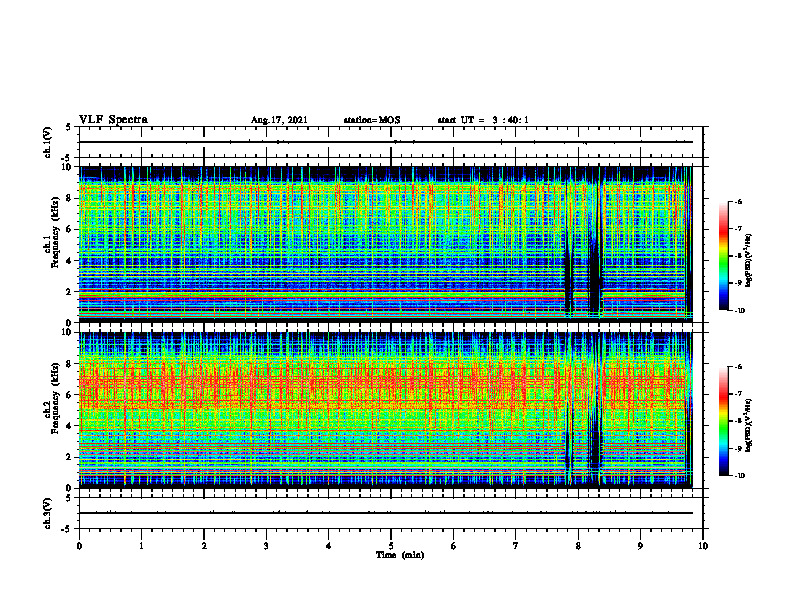Click the bottom time axis tick label "10"
The width and height of the screenshot is (792, 612).
pos(703,546)
